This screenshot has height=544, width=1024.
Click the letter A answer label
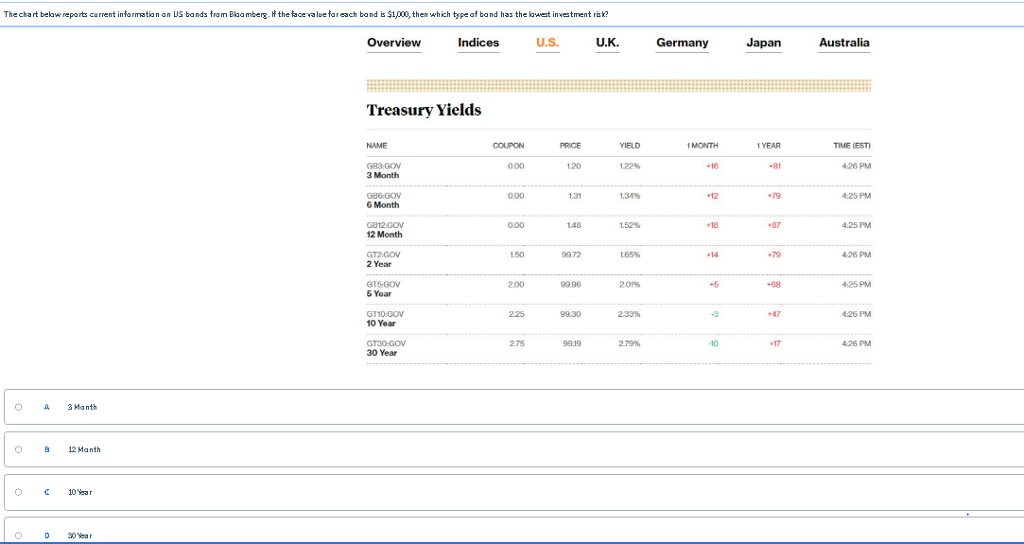point(46,407)
